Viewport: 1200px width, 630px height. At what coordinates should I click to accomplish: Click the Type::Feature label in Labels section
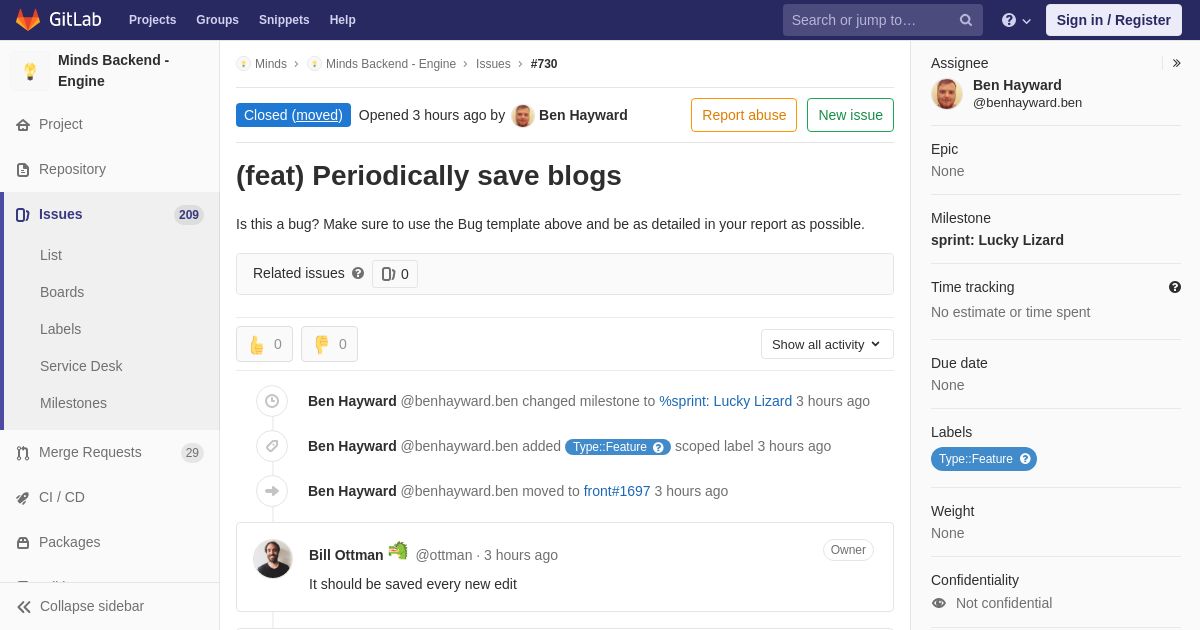click(984, 459)
